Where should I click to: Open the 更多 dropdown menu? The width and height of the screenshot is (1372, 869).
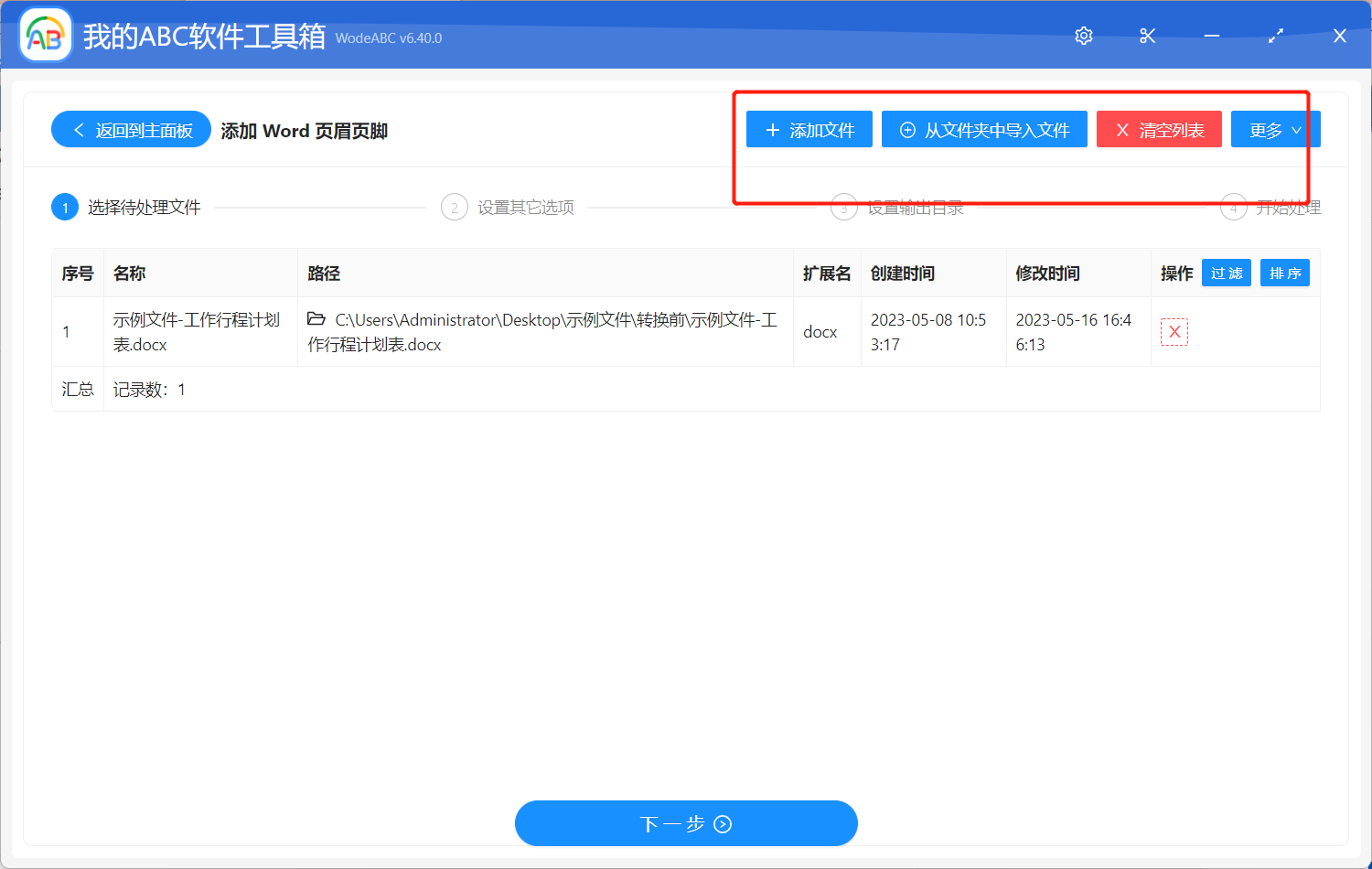coord(1275,129)
